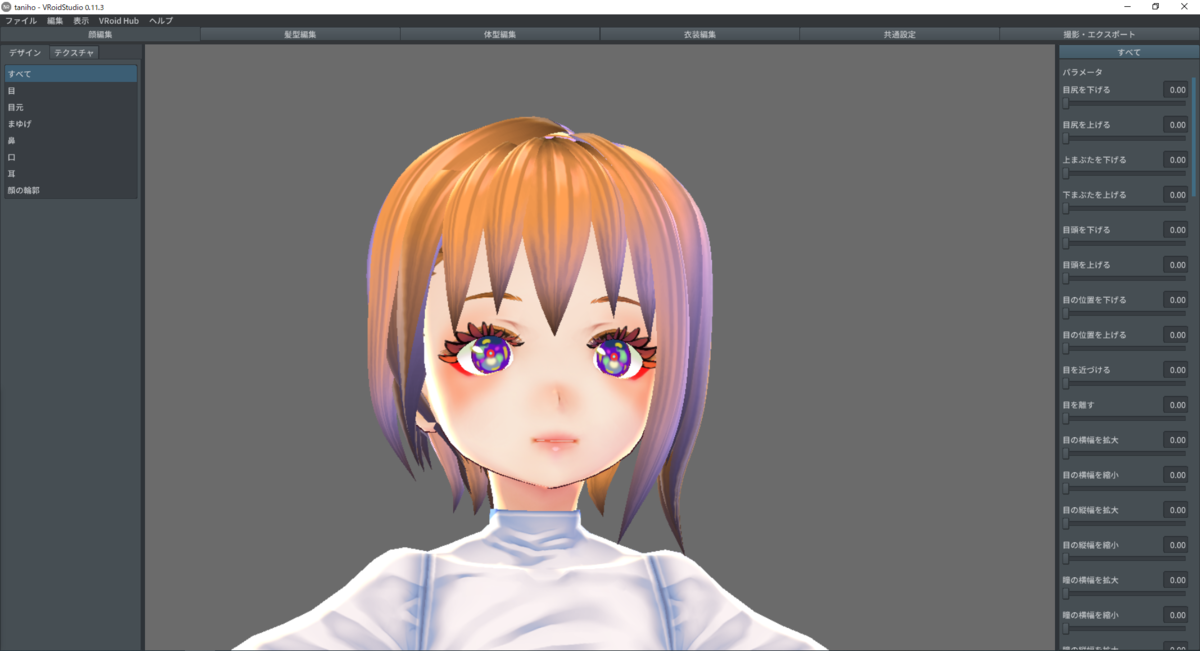Open the VRoid Hub menu
Viewport: 1200px width, 651px height.
[119, 20]
